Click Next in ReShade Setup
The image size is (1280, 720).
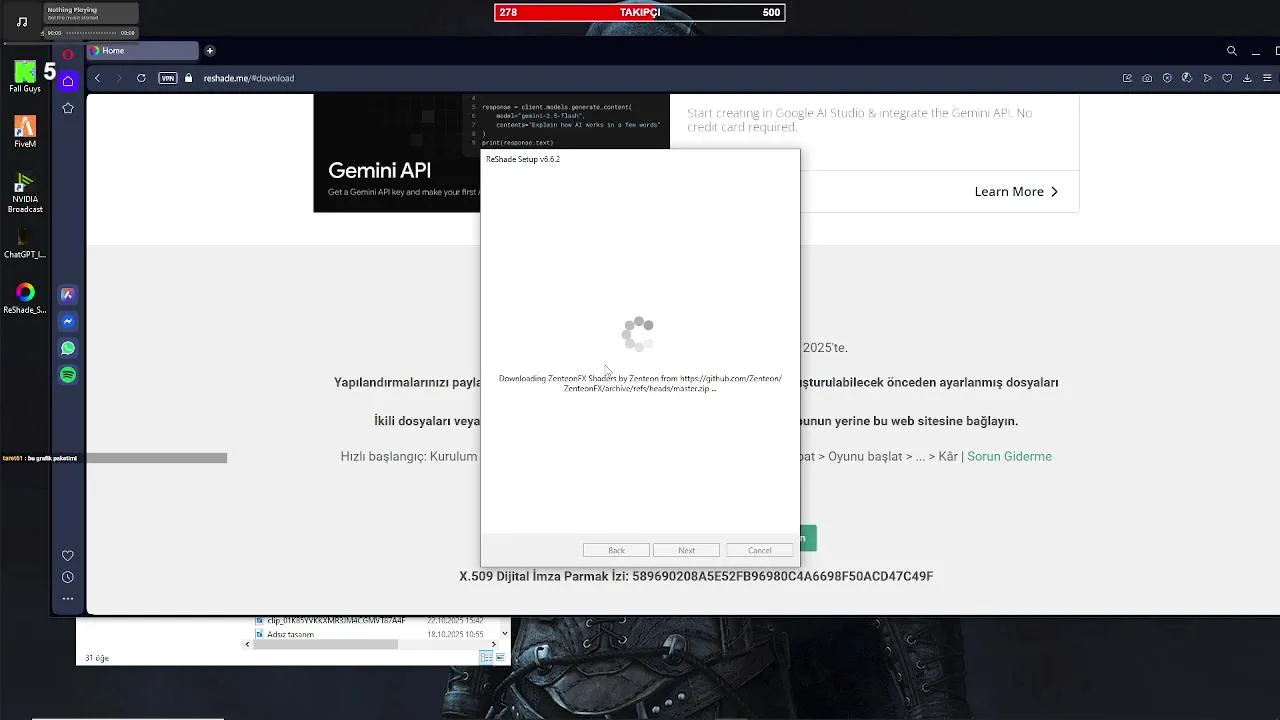[686, 550]
